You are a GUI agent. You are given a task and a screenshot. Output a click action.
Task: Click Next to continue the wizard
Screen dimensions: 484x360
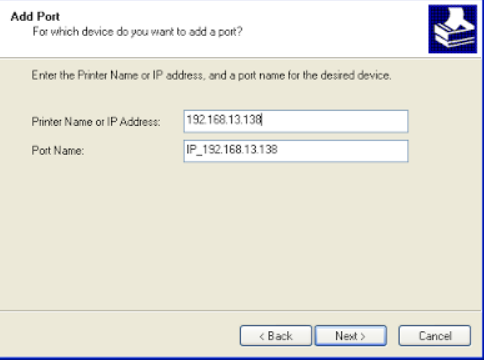point(351,336)
